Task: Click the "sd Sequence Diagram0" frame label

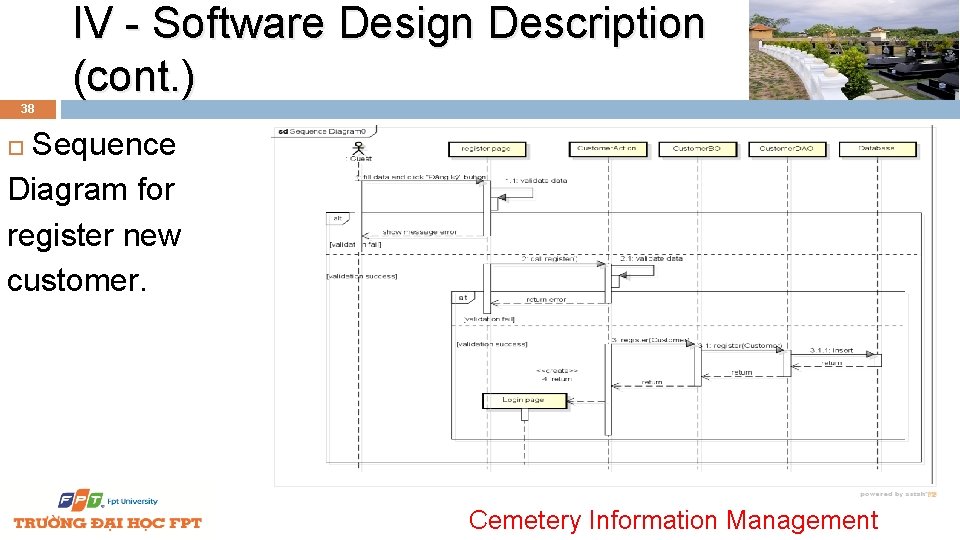Action: pos(323,132)
